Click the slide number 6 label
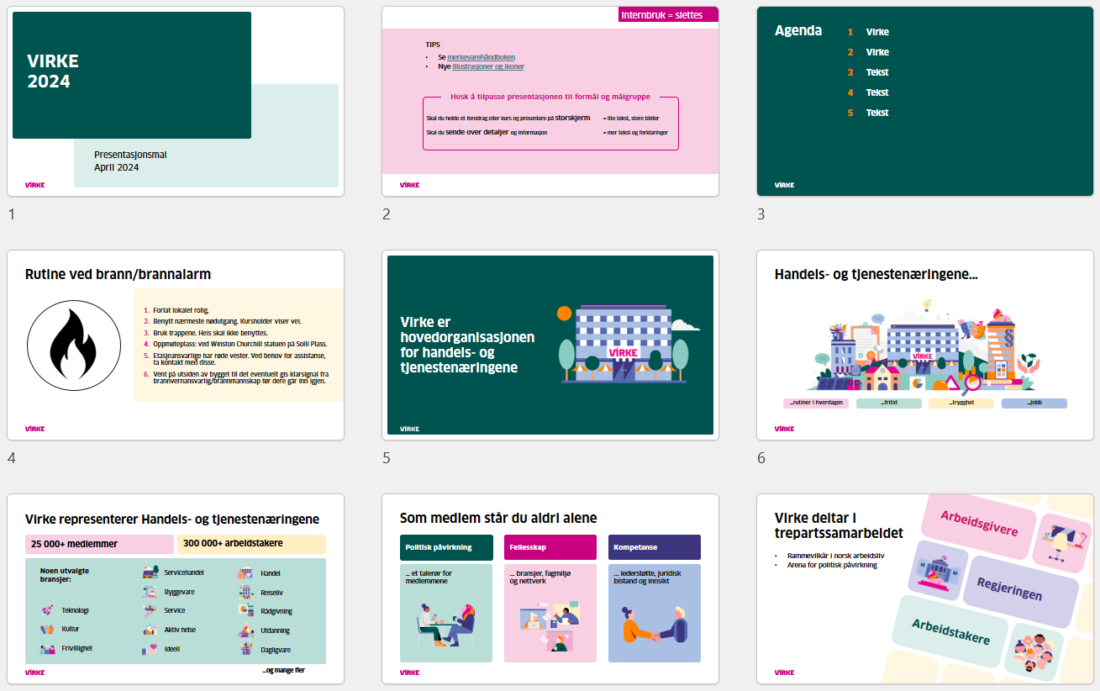1100x691 pixels. [761, 458]
